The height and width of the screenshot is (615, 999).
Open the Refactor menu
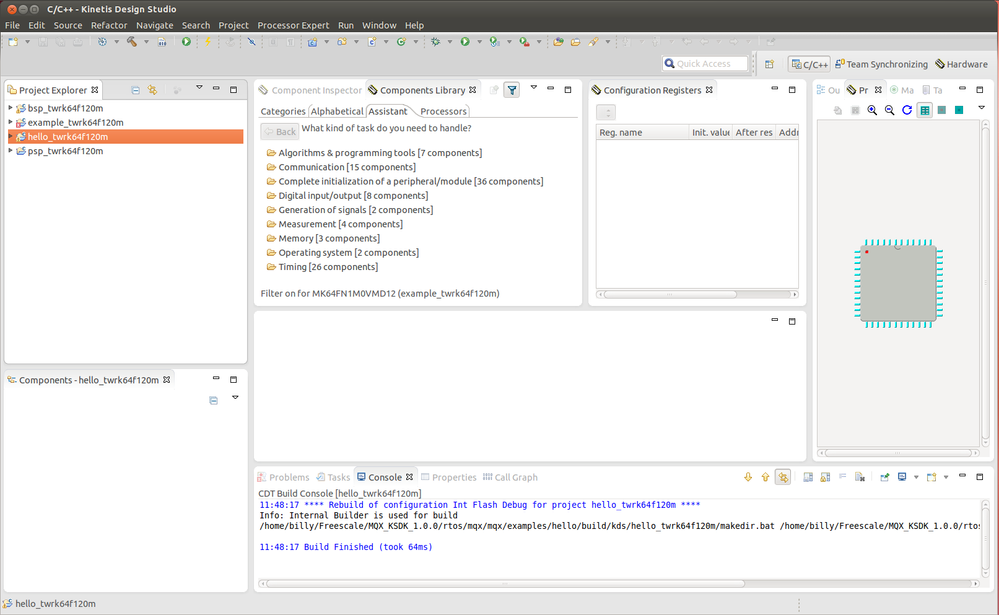pos(109,25)
